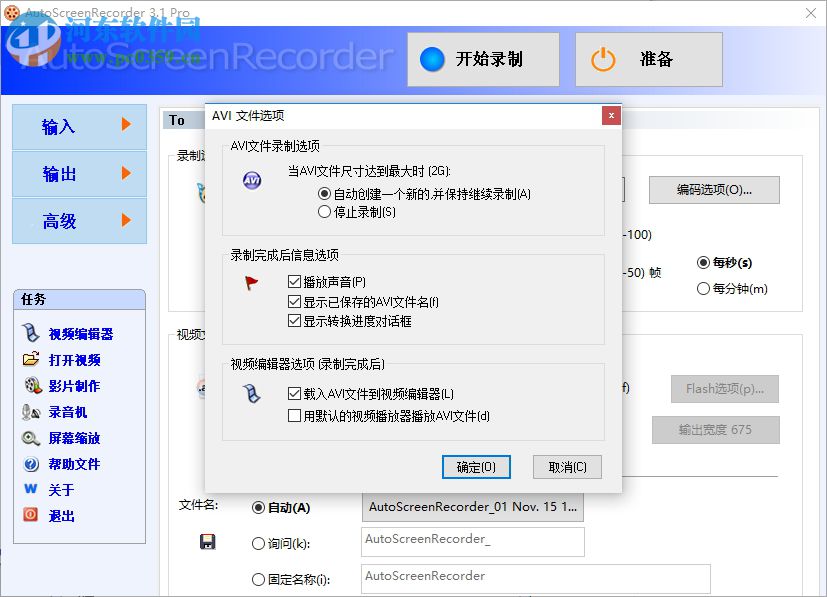Confirm dialog with 确定(O) button
The image size is (827, 597).
click(x=476, y=466)
